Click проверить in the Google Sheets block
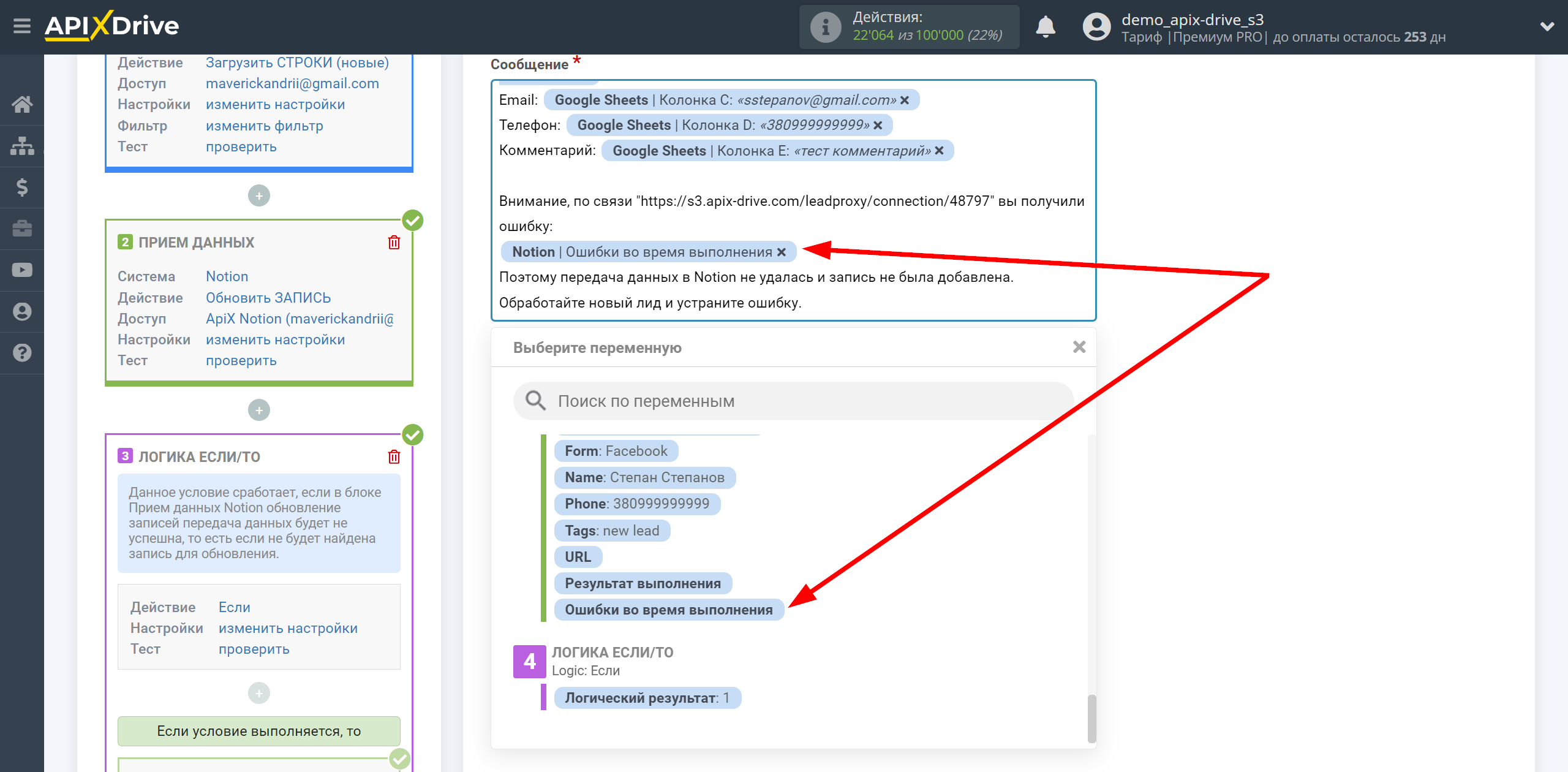 pyautogui.click(x=241, y=147)
